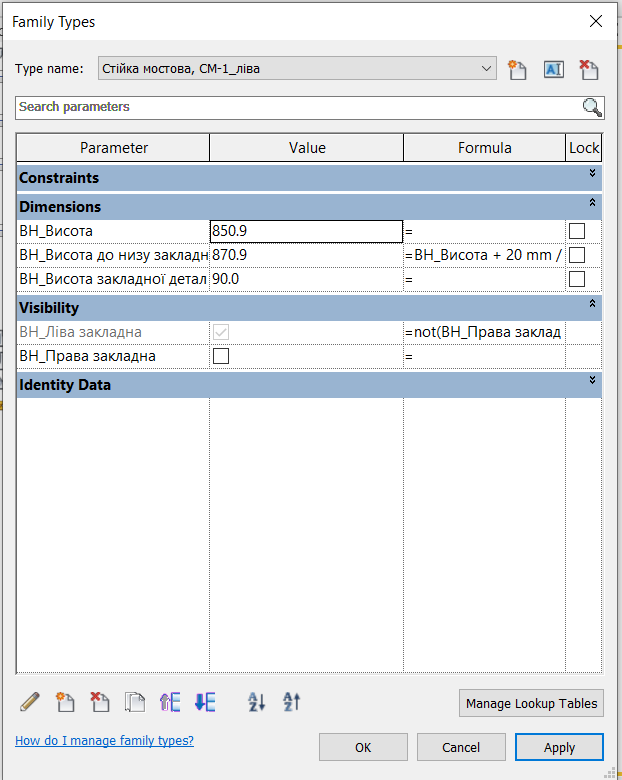622x780 pixels.
Task: Click the New Parameter icon at bottom
Action: (x=65, y=702)
